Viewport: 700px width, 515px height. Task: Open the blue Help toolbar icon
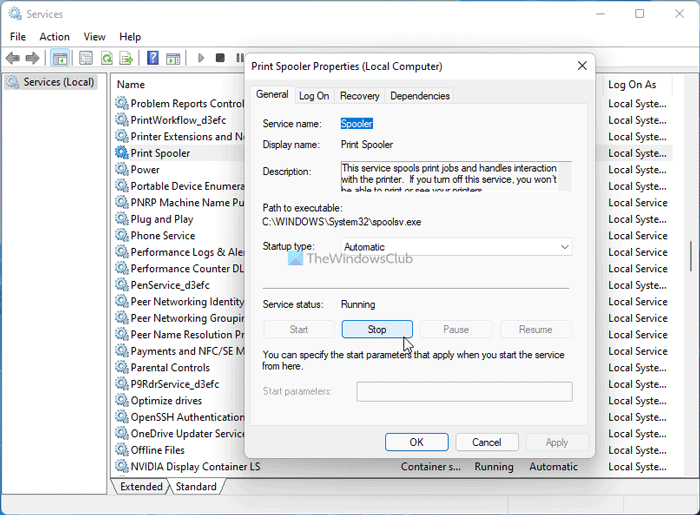pyautogui.click(x=153, y=58)
